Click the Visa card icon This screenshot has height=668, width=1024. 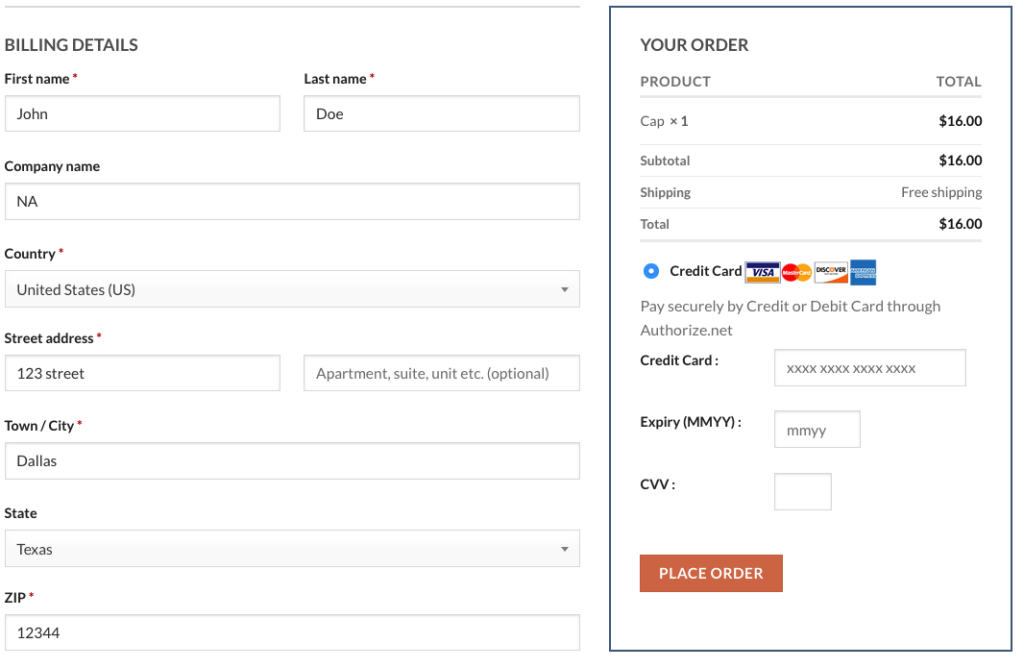(763, 272)
